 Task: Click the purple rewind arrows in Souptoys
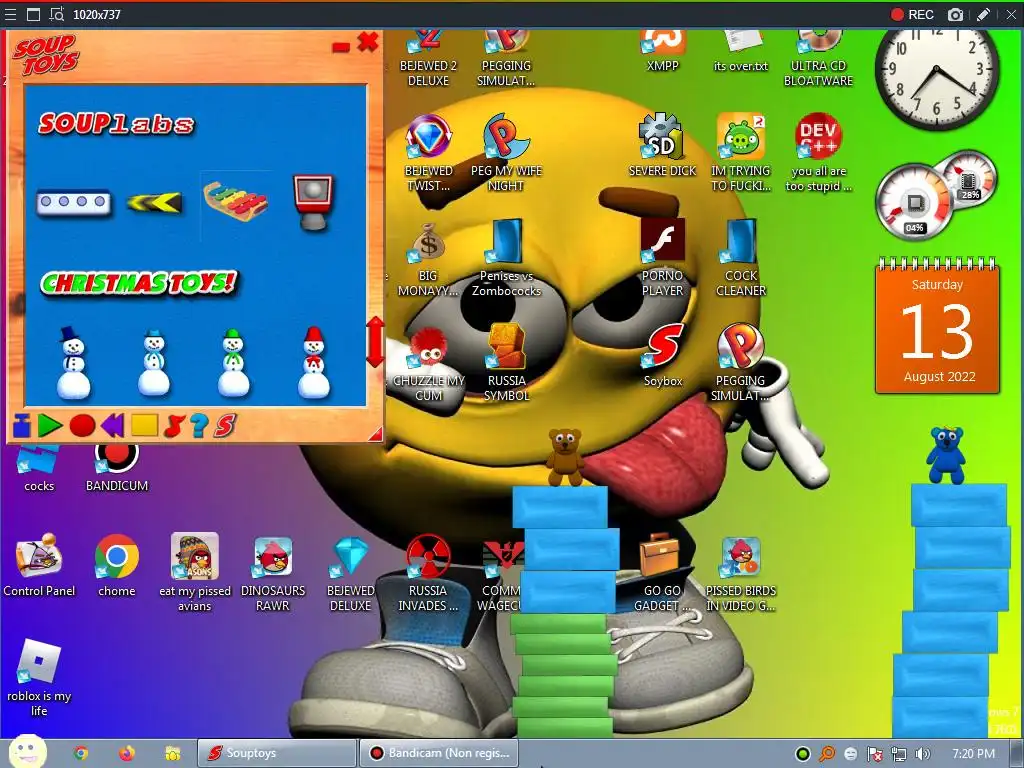tap(112, 426)
